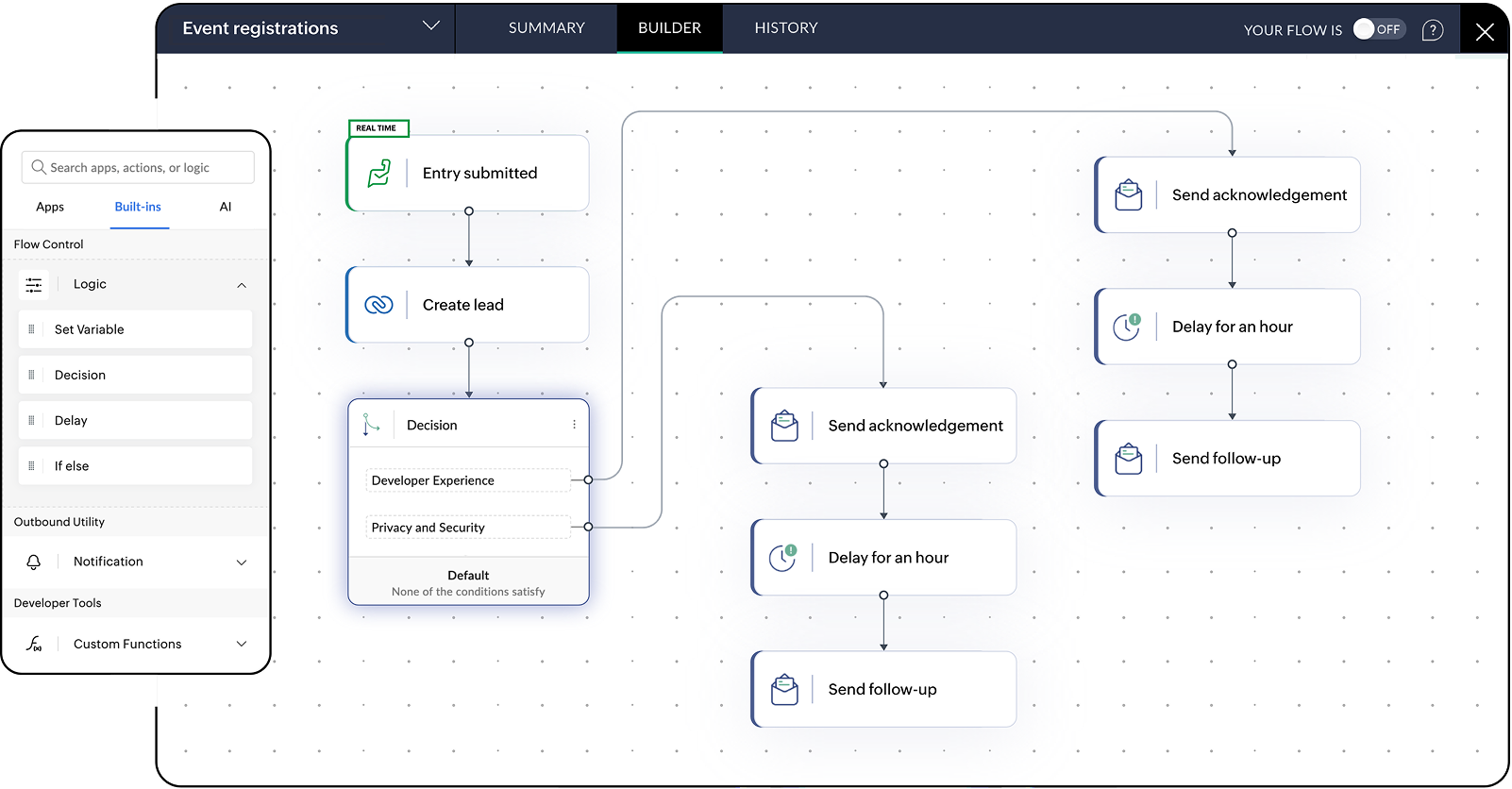Click the Custom Functions fx icon
The width and height of the screenshot is (1512, 789).
coord(34,644)
